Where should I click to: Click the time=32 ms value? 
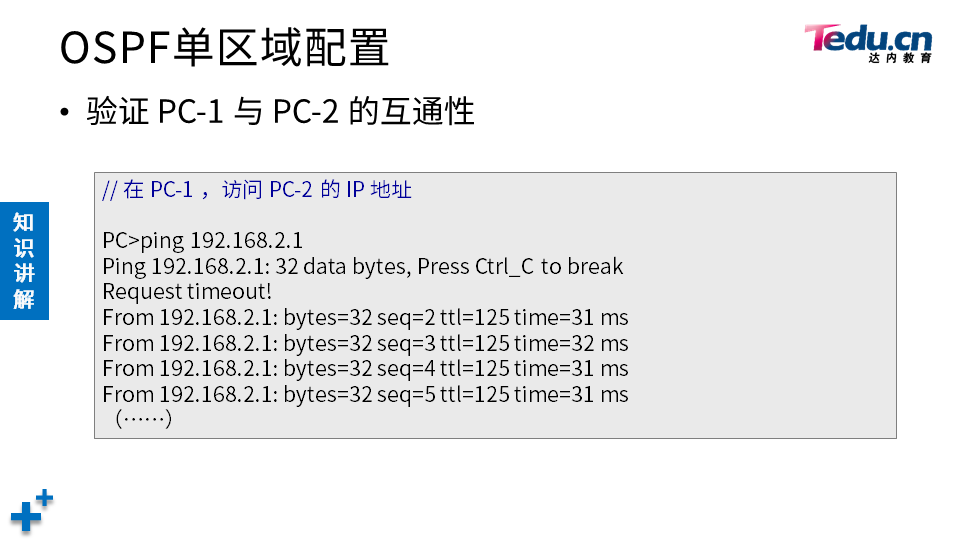pos(571,343)
